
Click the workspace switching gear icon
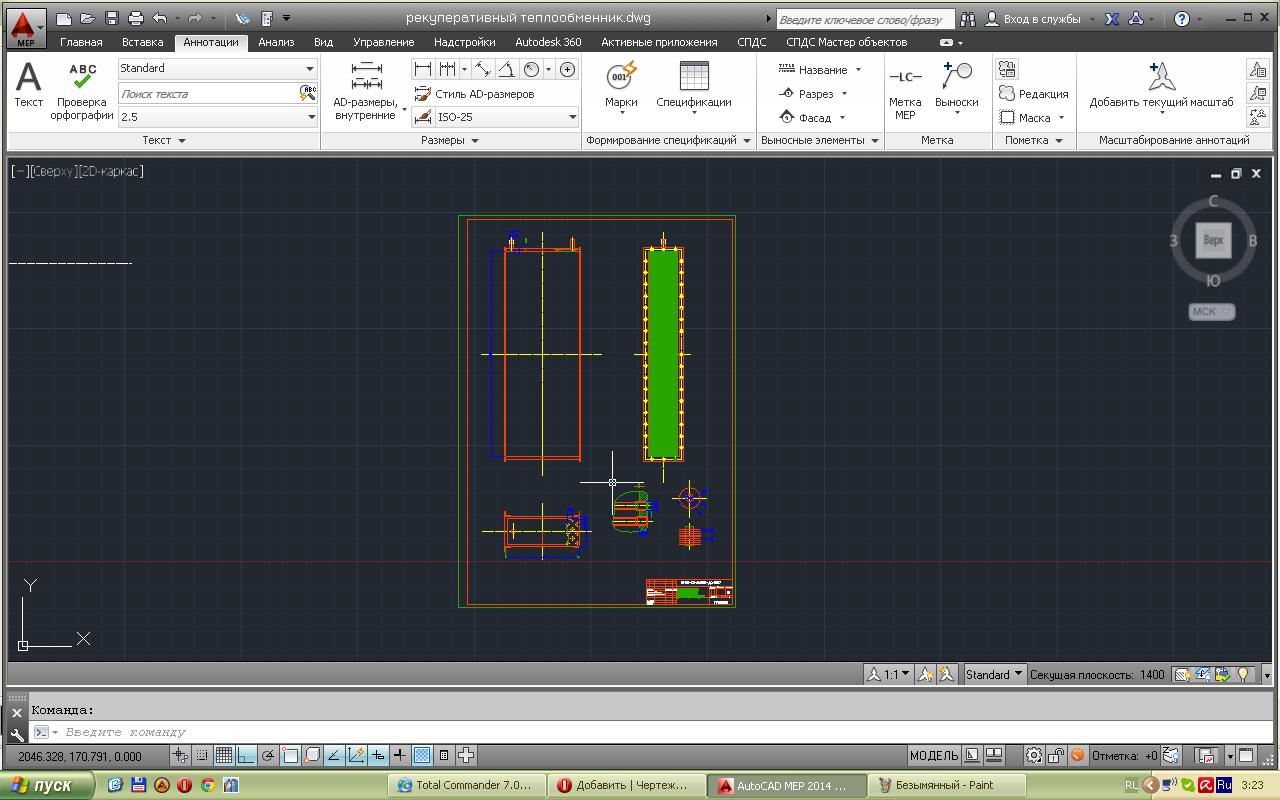(1034, 755)
